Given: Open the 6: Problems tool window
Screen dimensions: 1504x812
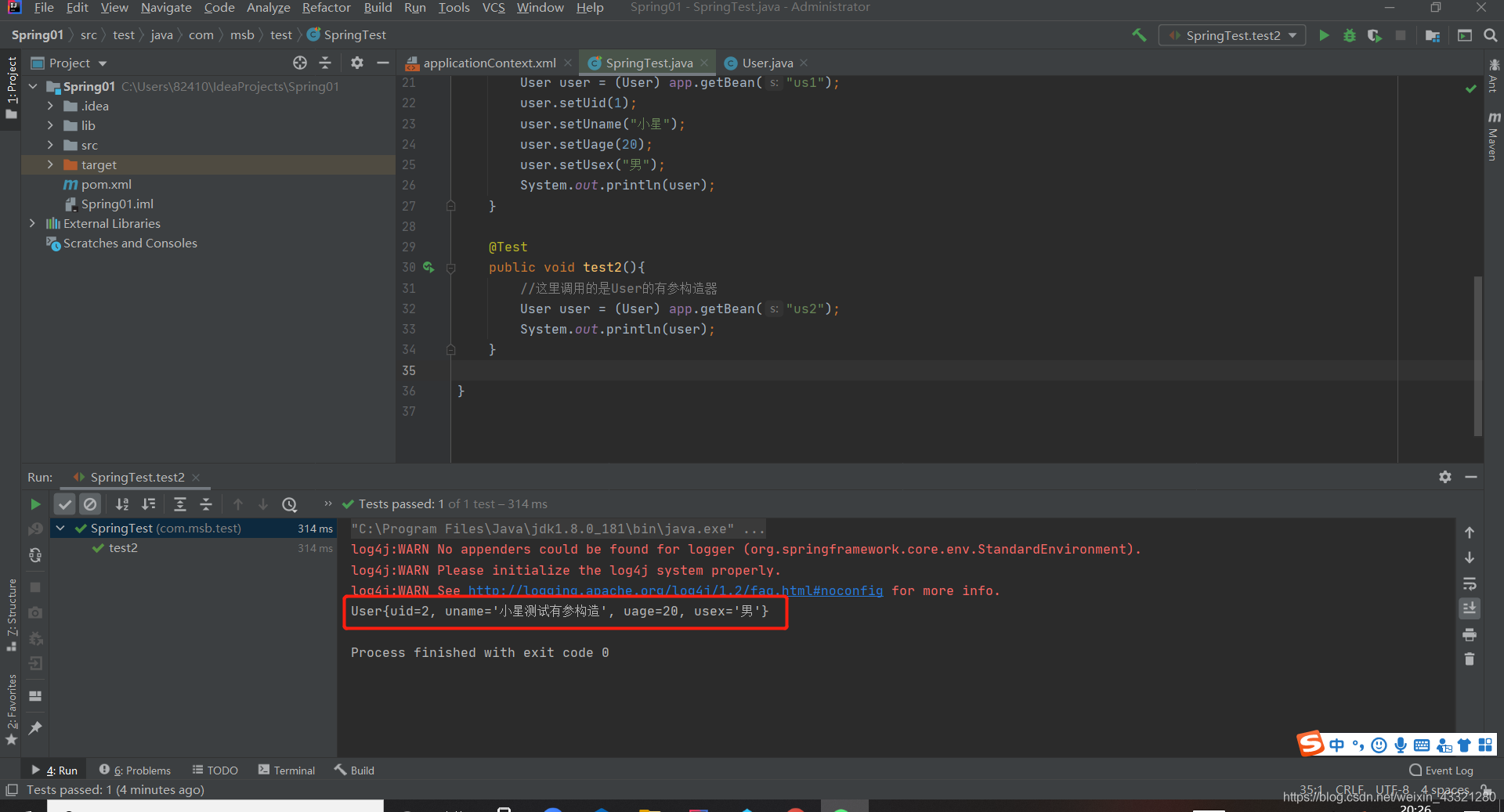Looking at the screenshot, I should pos(135,770).
